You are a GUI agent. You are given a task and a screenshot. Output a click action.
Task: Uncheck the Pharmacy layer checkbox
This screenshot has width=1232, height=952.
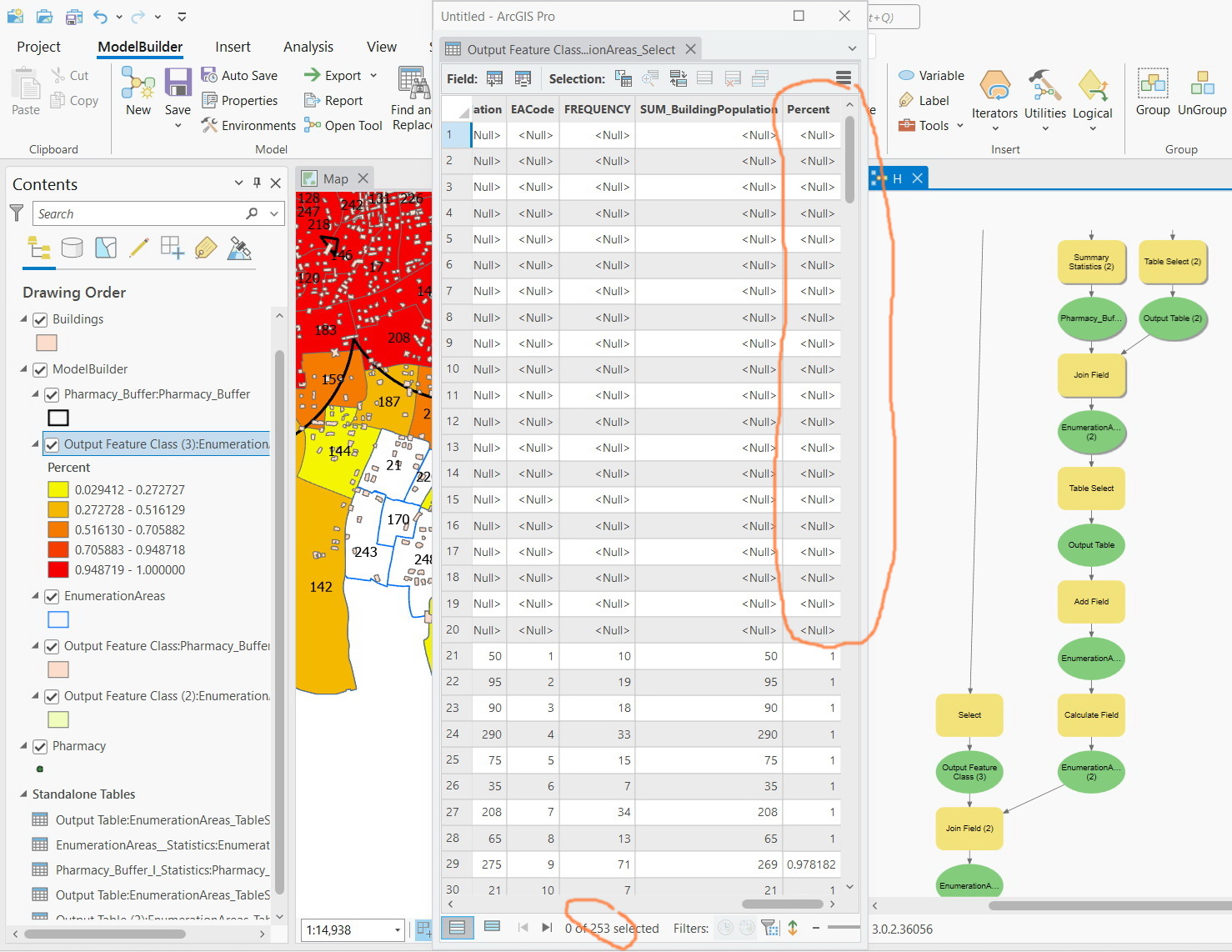[x=40, y=746]
